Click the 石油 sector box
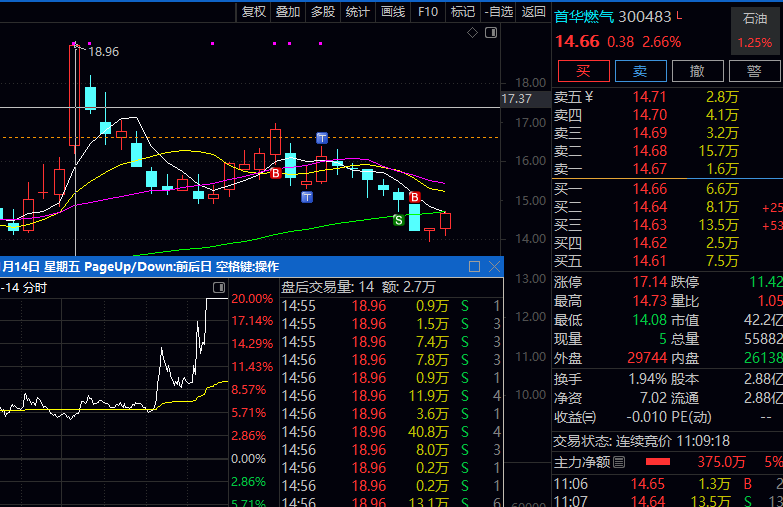The image size is (783, 507). [x=755, y=30]
